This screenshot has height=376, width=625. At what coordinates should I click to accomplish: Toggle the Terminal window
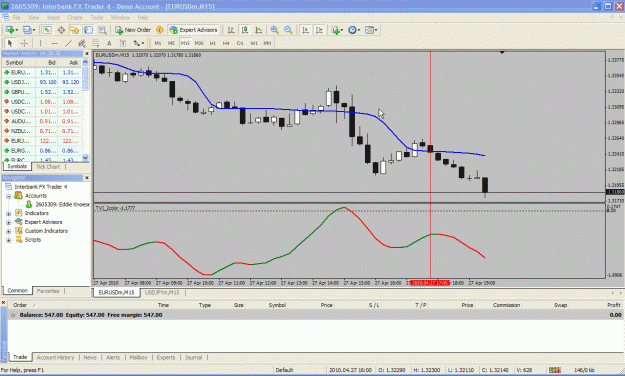tap(88, 30)
